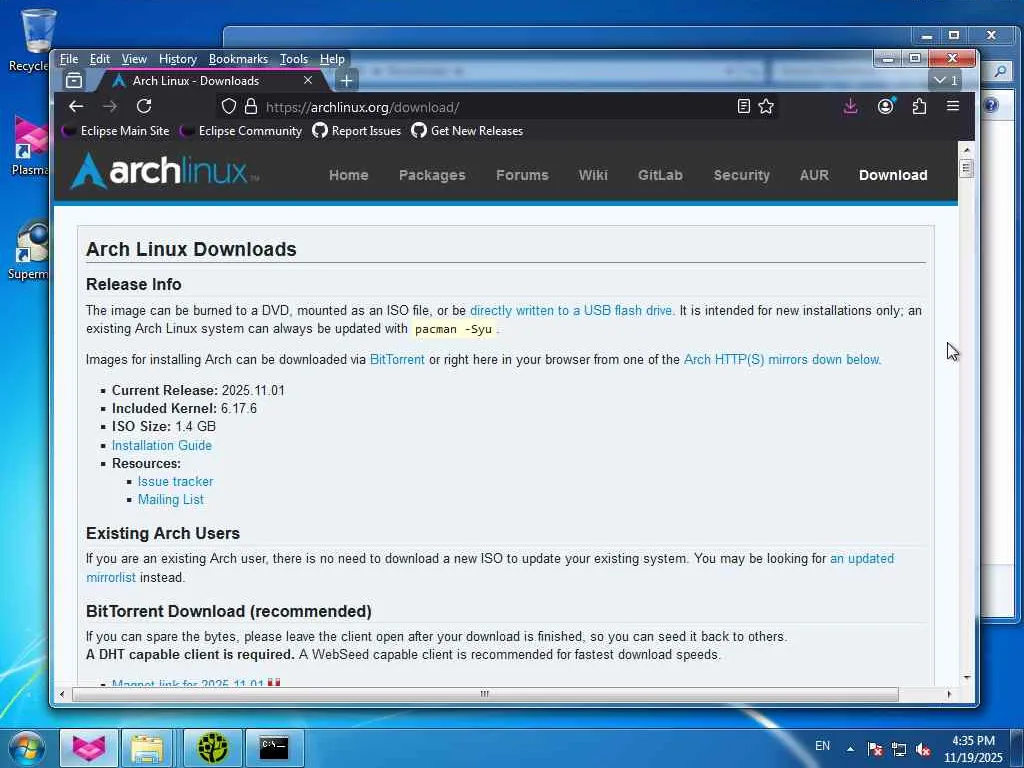Open the clock showing 4:35 PM
Viewport: 1024px width, 768px height.
click(973, 749)
